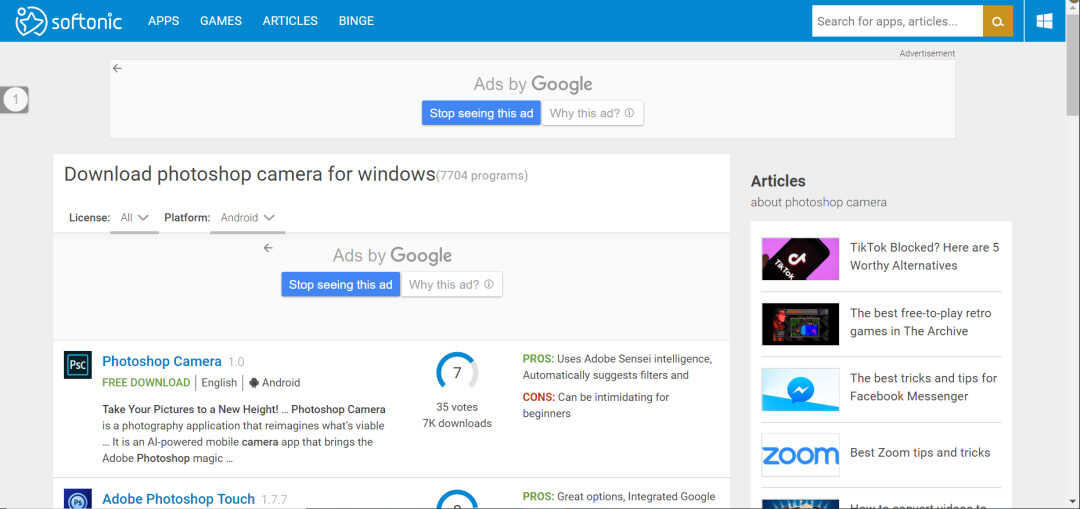
Task: Click the 'Articles' sidebar heading
Action: click(778, 180)
